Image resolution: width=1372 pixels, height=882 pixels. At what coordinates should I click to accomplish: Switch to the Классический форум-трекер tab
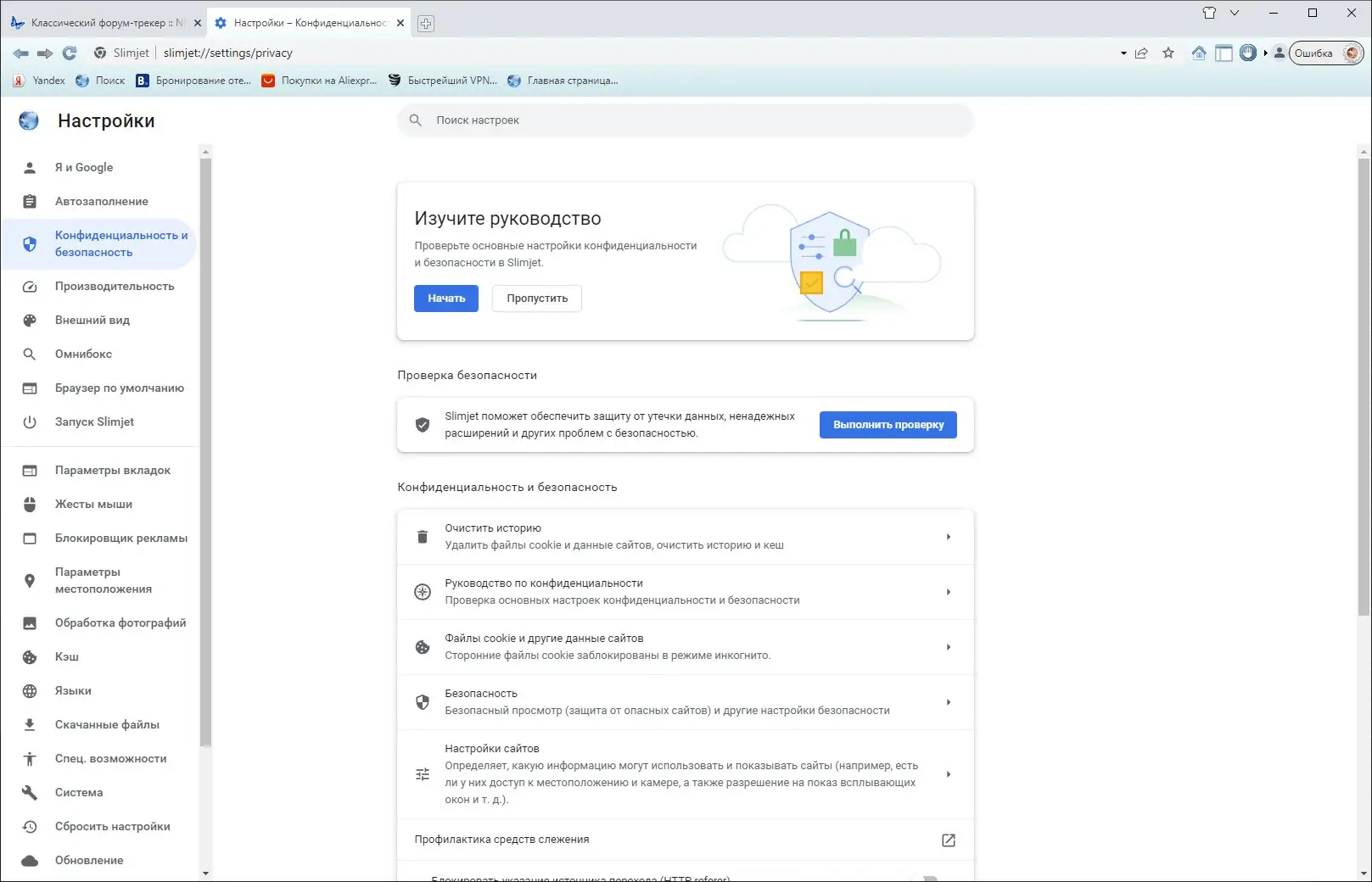click(106, 23)
